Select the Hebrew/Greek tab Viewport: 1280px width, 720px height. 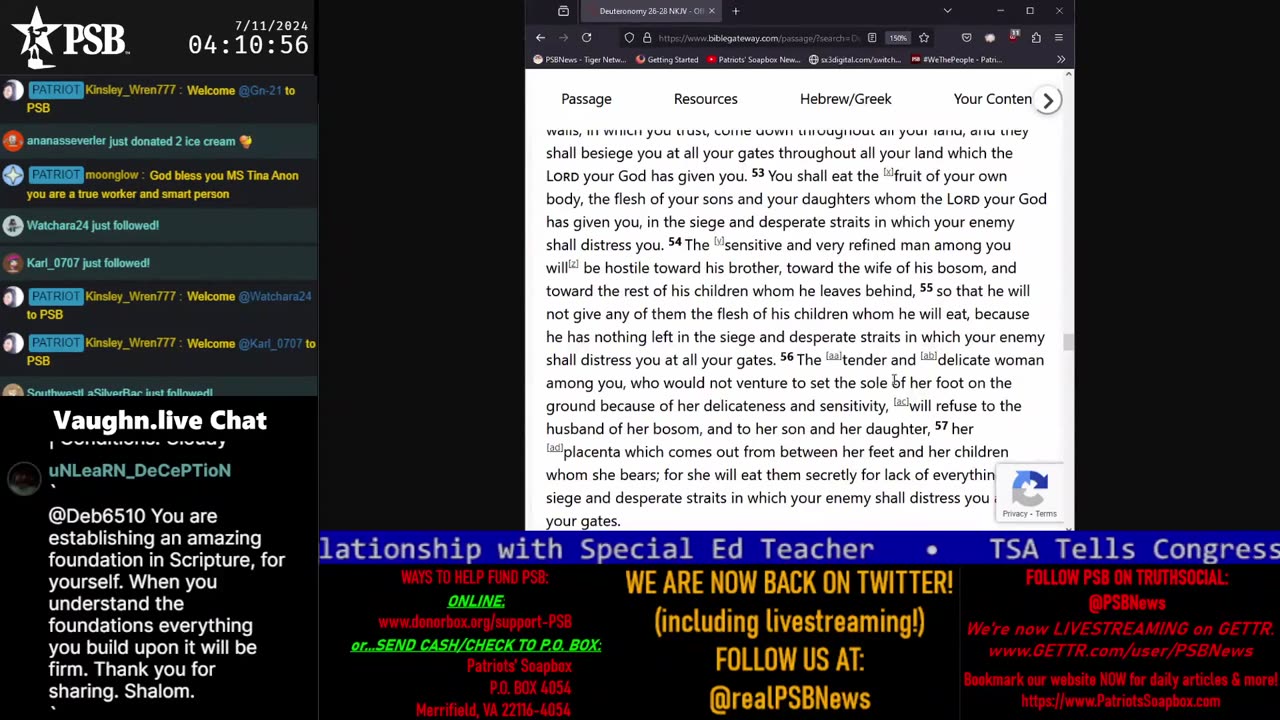pyautogui.click(x=846, y=99)
